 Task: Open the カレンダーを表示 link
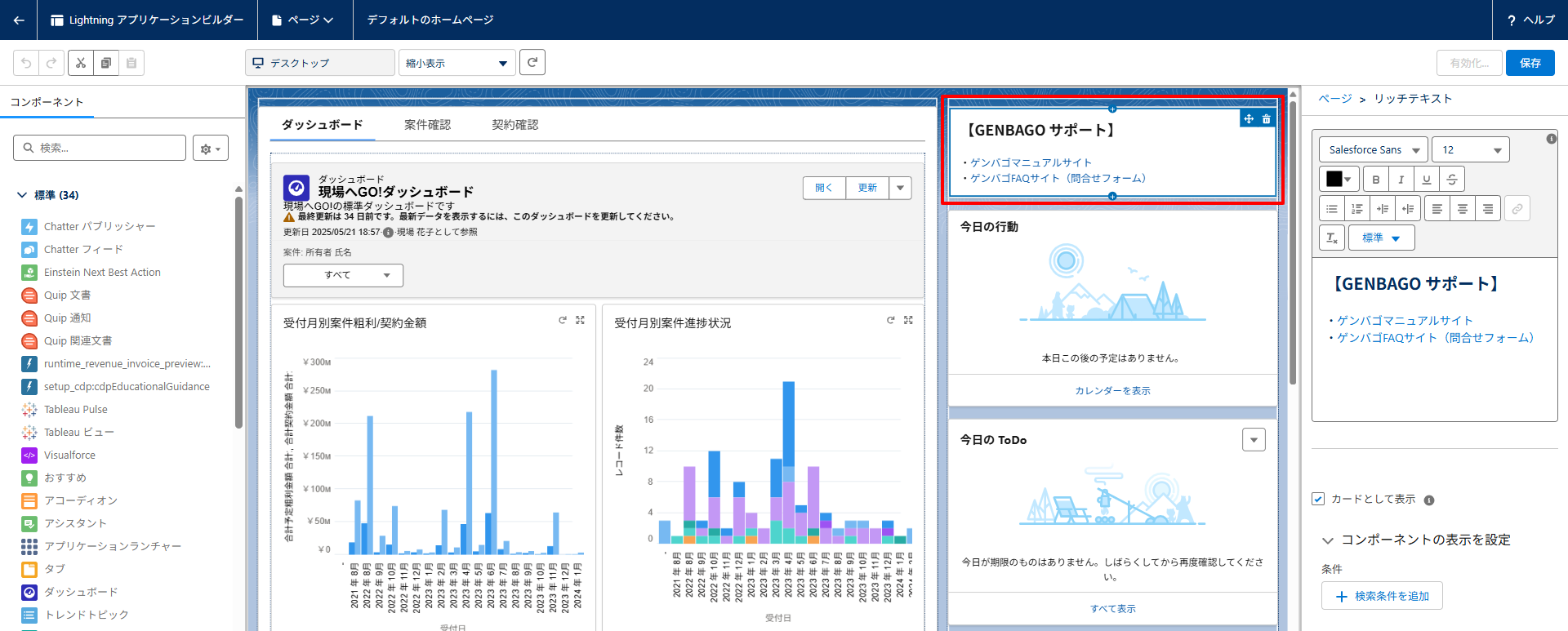tap(1112, 391)
